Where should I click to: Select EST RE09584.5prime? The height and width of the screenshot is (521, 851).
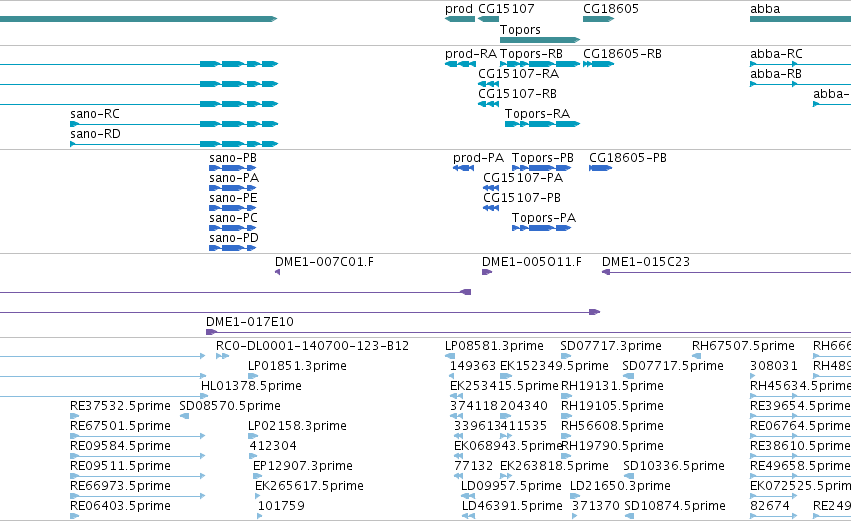coord(138,457)
